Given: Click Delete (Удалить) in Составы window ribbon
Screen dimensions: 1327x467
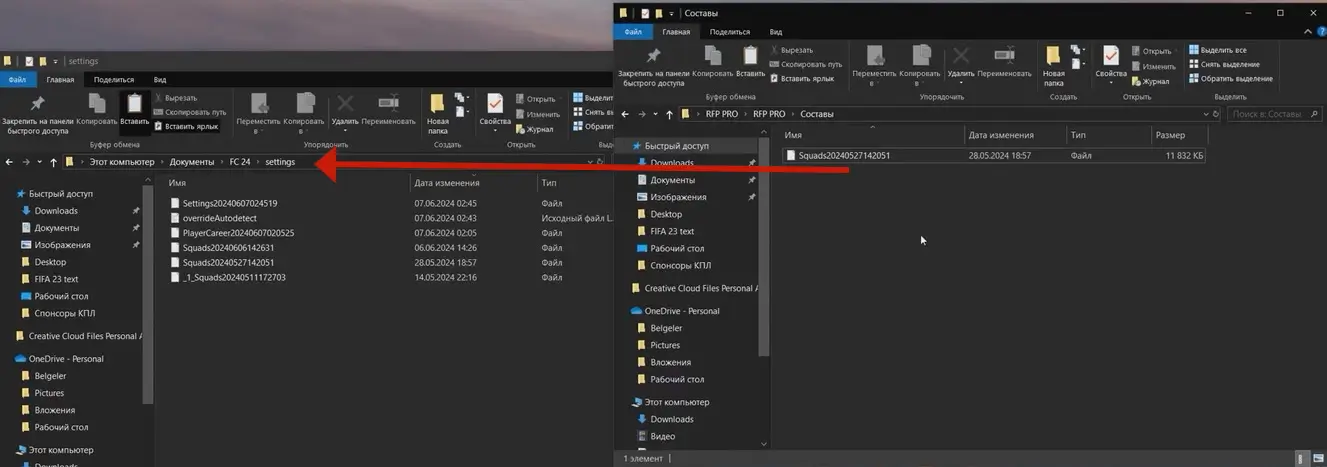Looking at the screenshot, I should point(960,61).
